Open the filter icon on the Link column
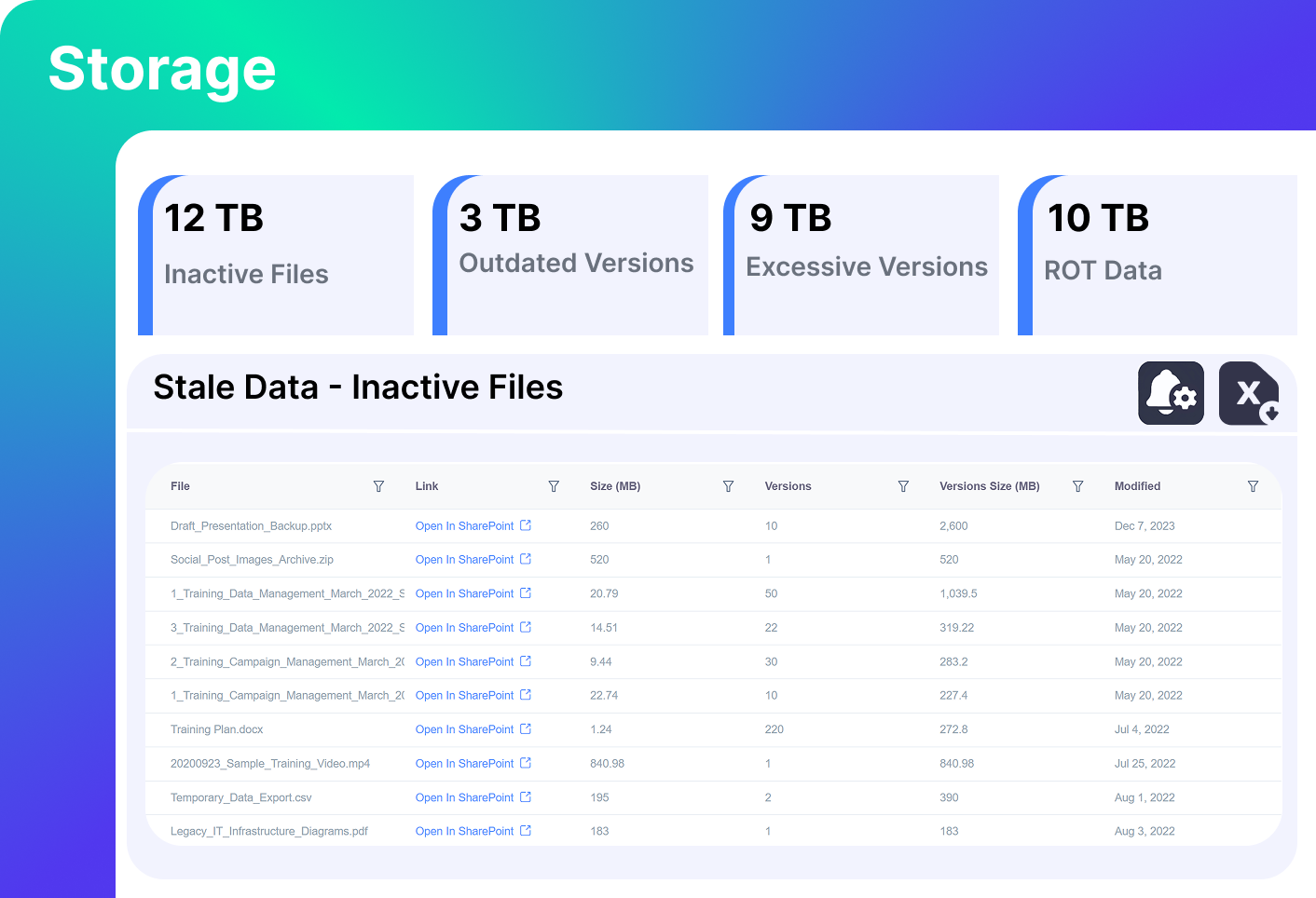Image resolution: width=1316 pixels, height=898 pixels. (x=554, y=485)
